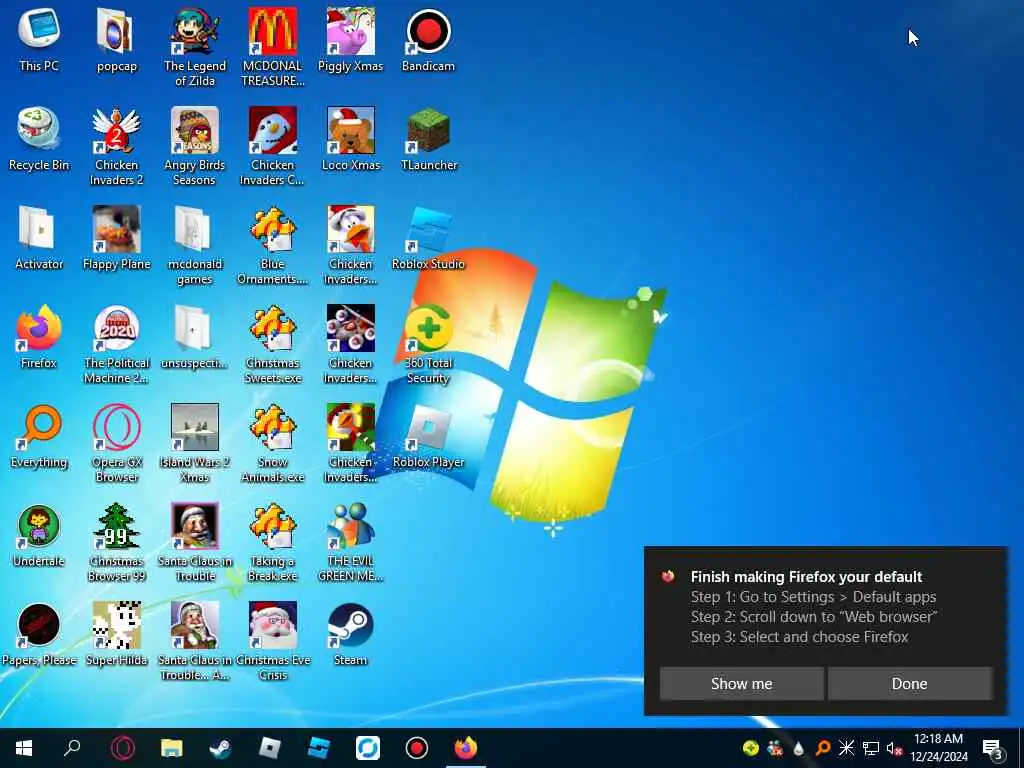This screenshot has height=768, width=1024.
Task: Select the mcdonald games folder
Action: click(195, 246)
